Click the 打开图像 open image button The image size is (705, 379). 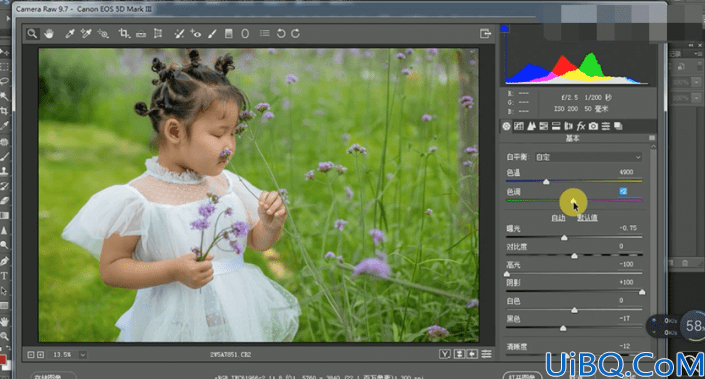(x=522, y=376)
